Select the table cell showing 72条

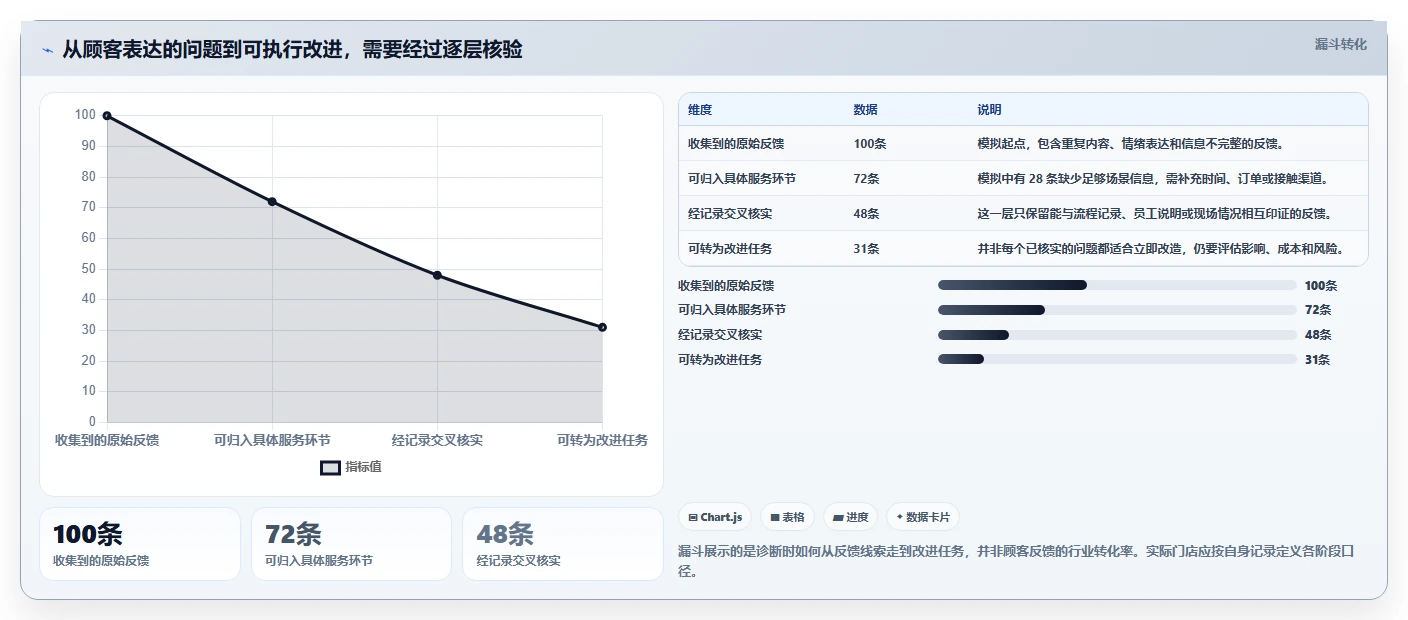click(x=866, y=179)
